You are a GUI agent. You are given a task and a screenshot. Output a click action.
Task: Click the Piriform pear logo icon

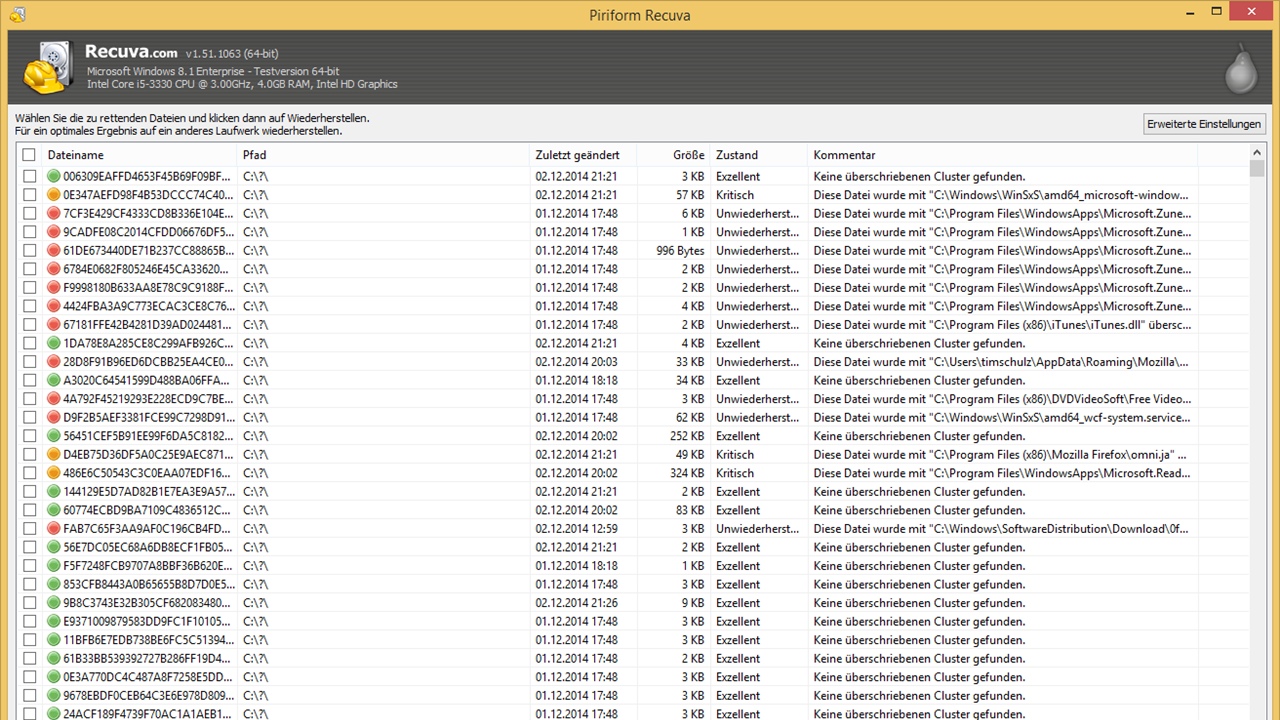1239,68
